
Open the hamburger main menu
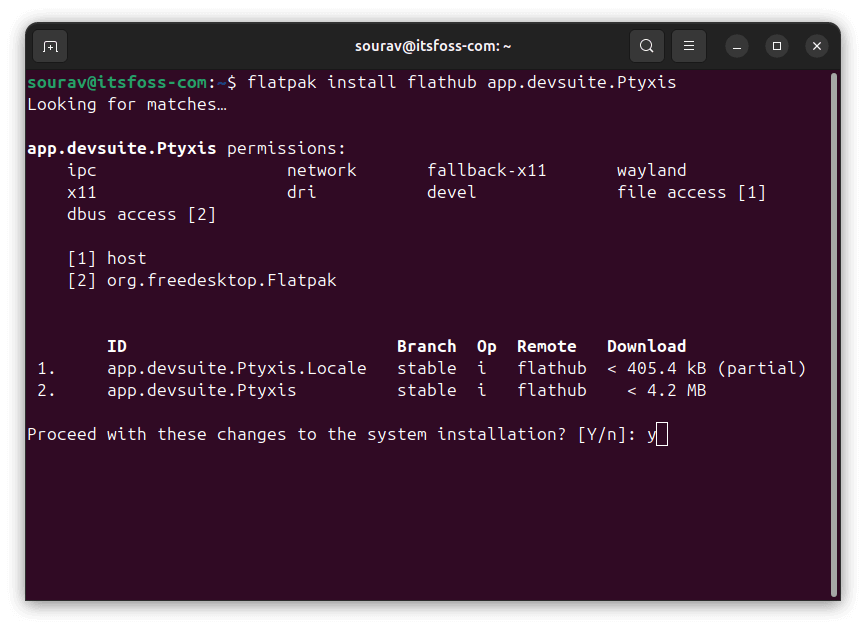(688, 46)
